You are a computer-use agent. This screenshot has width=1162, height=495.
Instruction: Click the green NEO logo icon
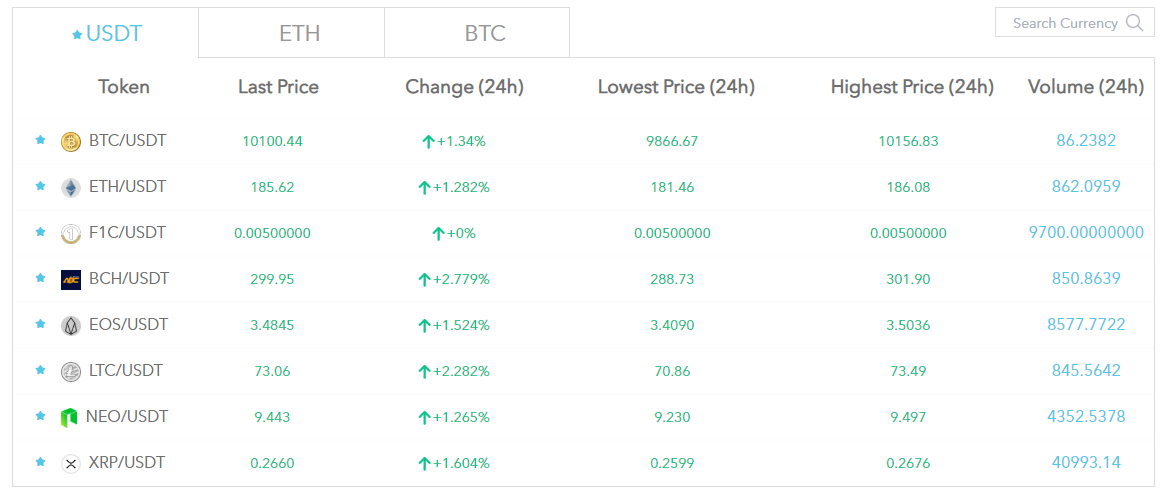[x=70, y=418]
